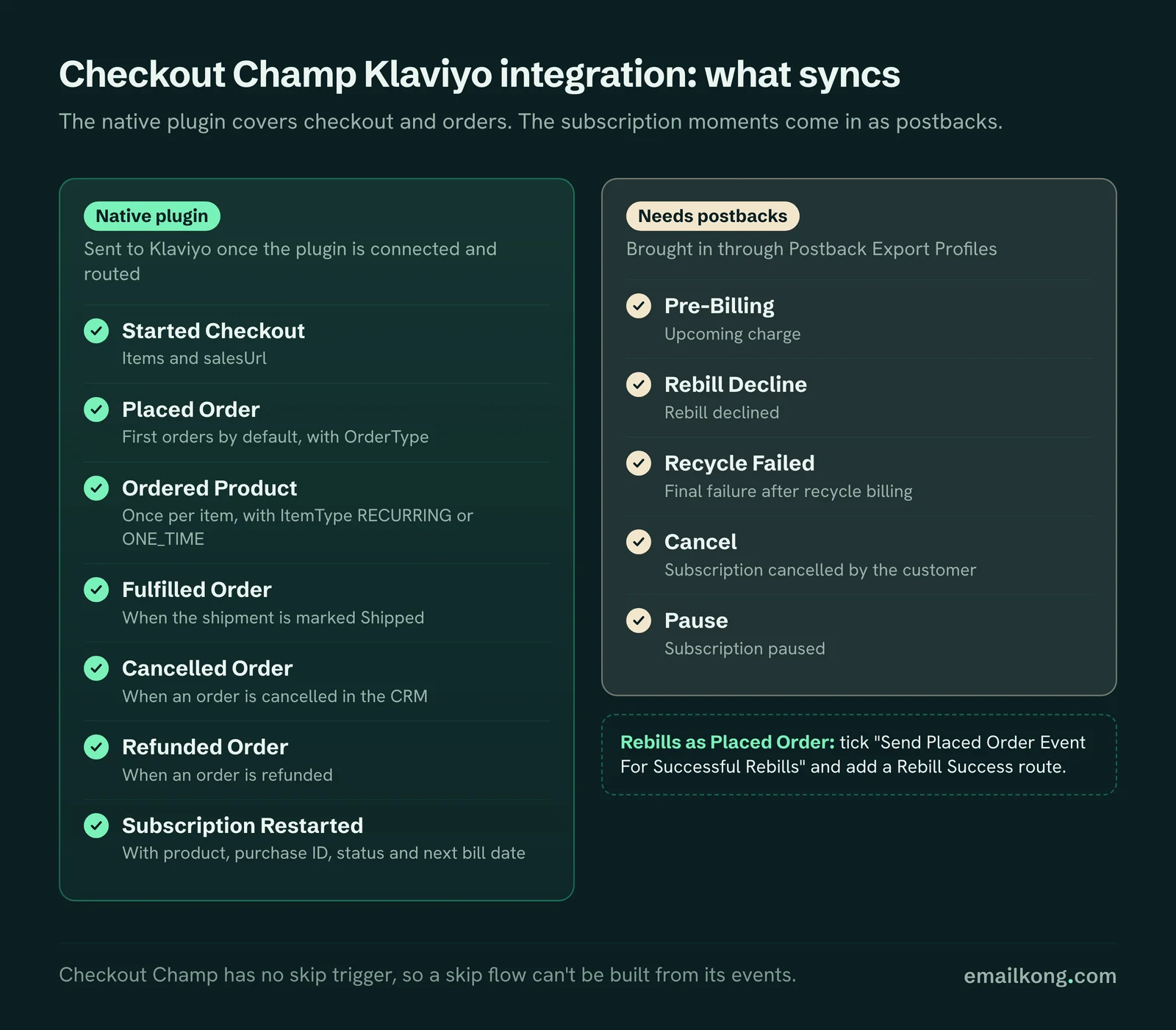This screenshot has width=1176, height=1030.
Task: Click the checkmark icon beside Pre-Billing
Action: [x=639, y=306]
